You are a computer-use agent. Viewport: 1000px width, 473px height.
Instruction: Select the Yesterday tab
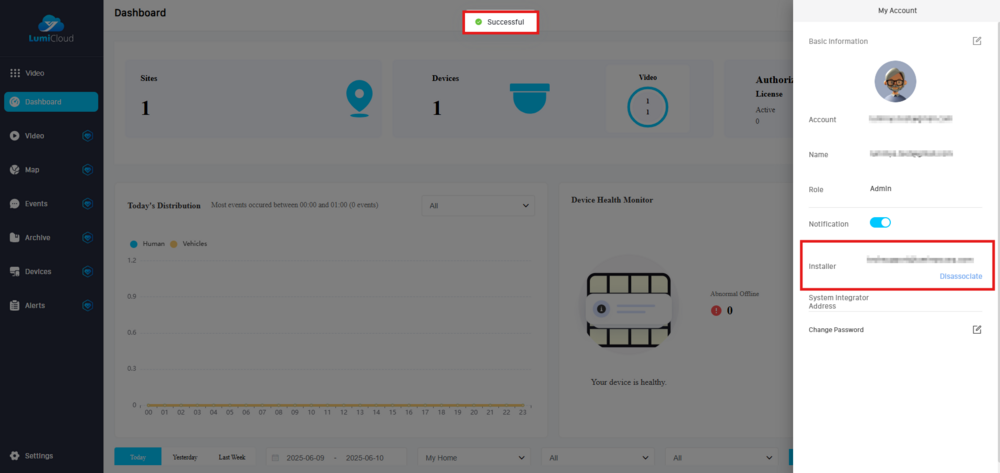[184, 457]
